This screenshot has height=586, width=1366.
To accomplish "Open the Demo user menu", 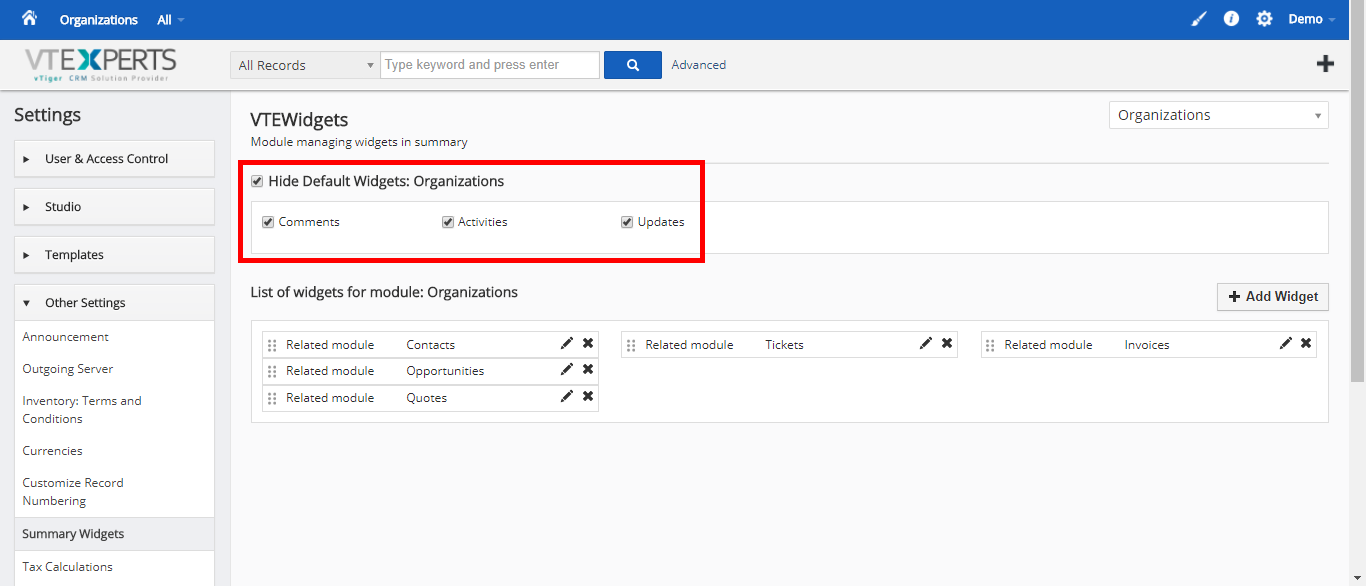I will pyautogui.click(x=1311, y=19).
